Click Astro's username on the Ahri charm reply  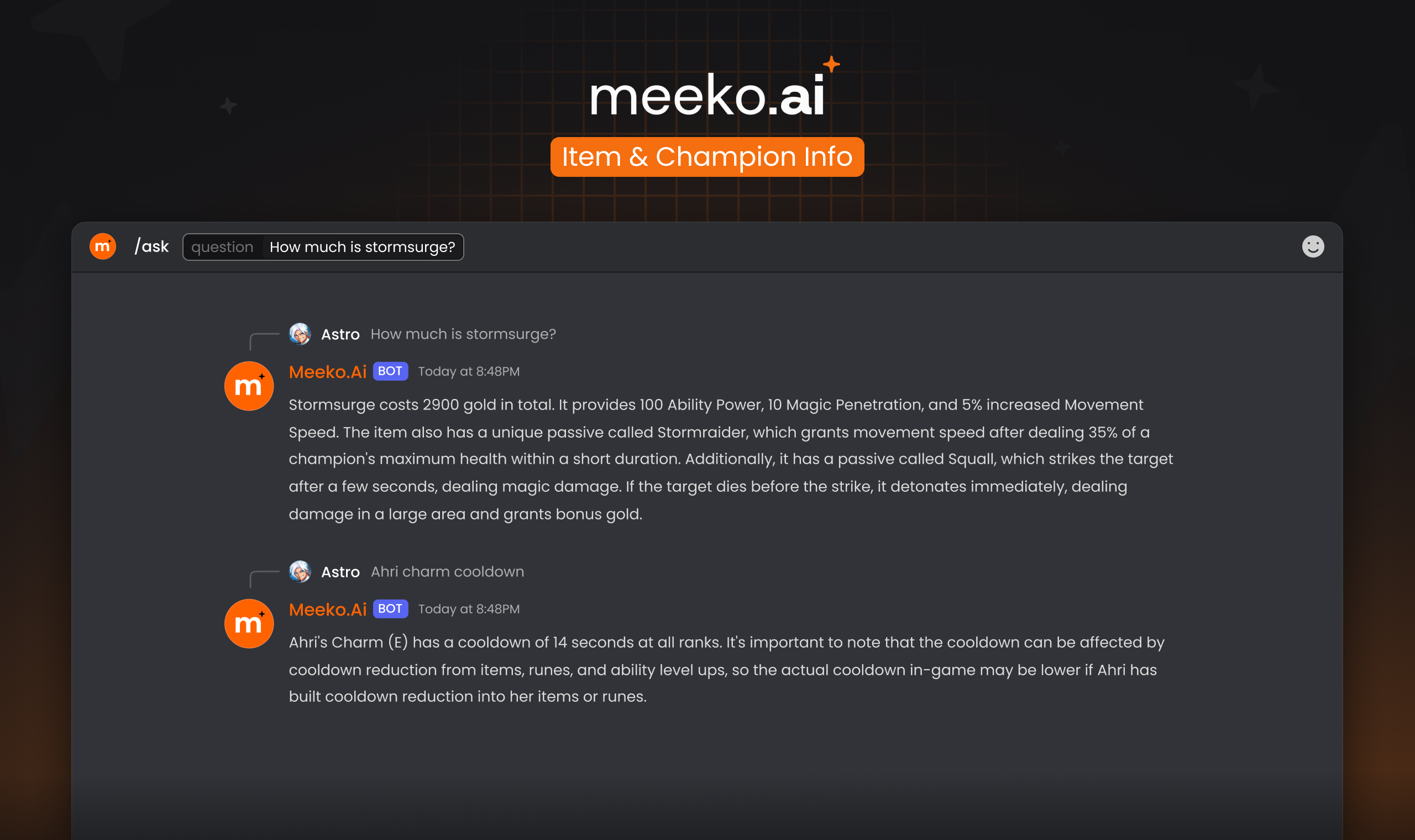tap(340, 573)
